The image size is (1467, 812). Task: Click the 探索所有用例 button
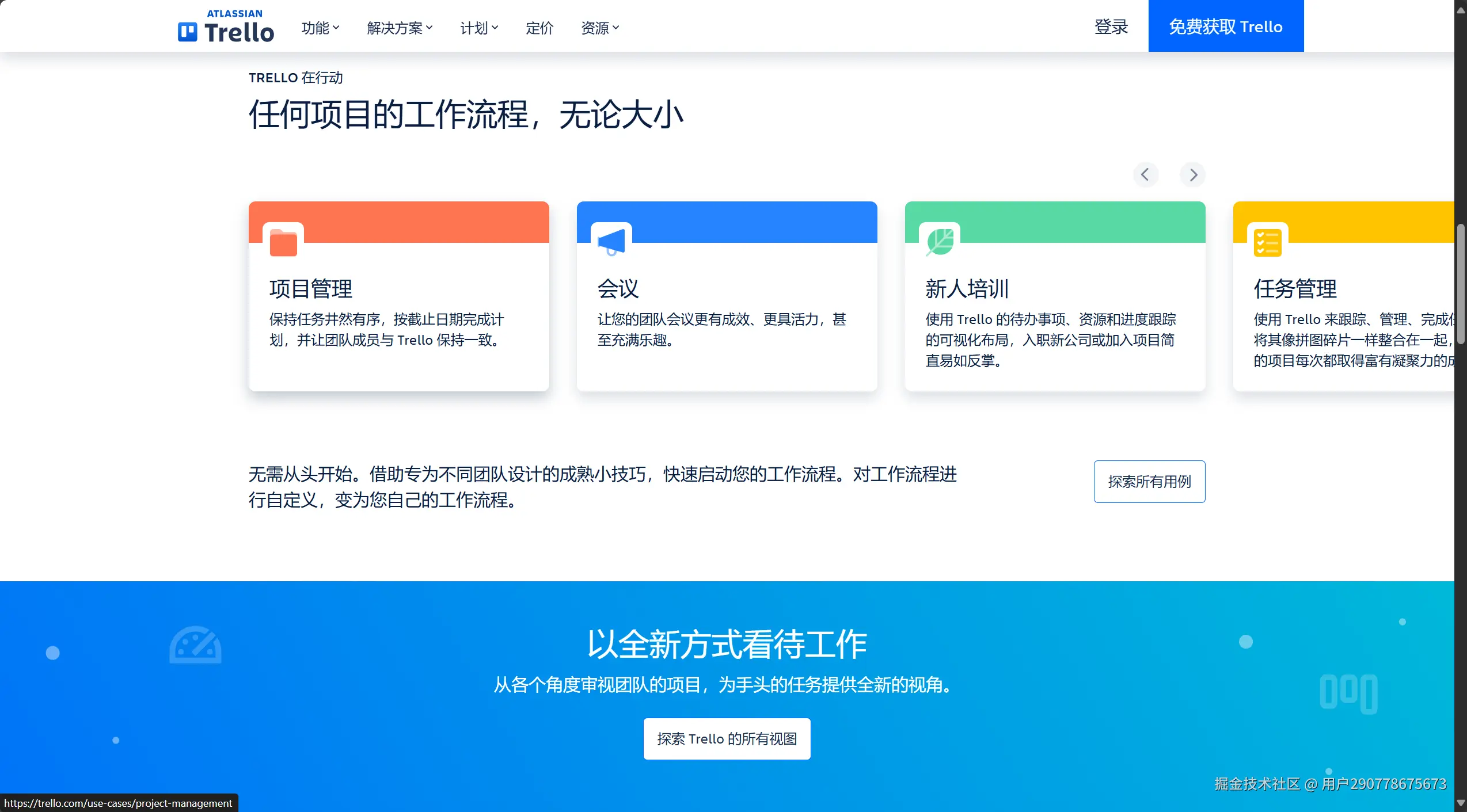tap(1149, 482)
